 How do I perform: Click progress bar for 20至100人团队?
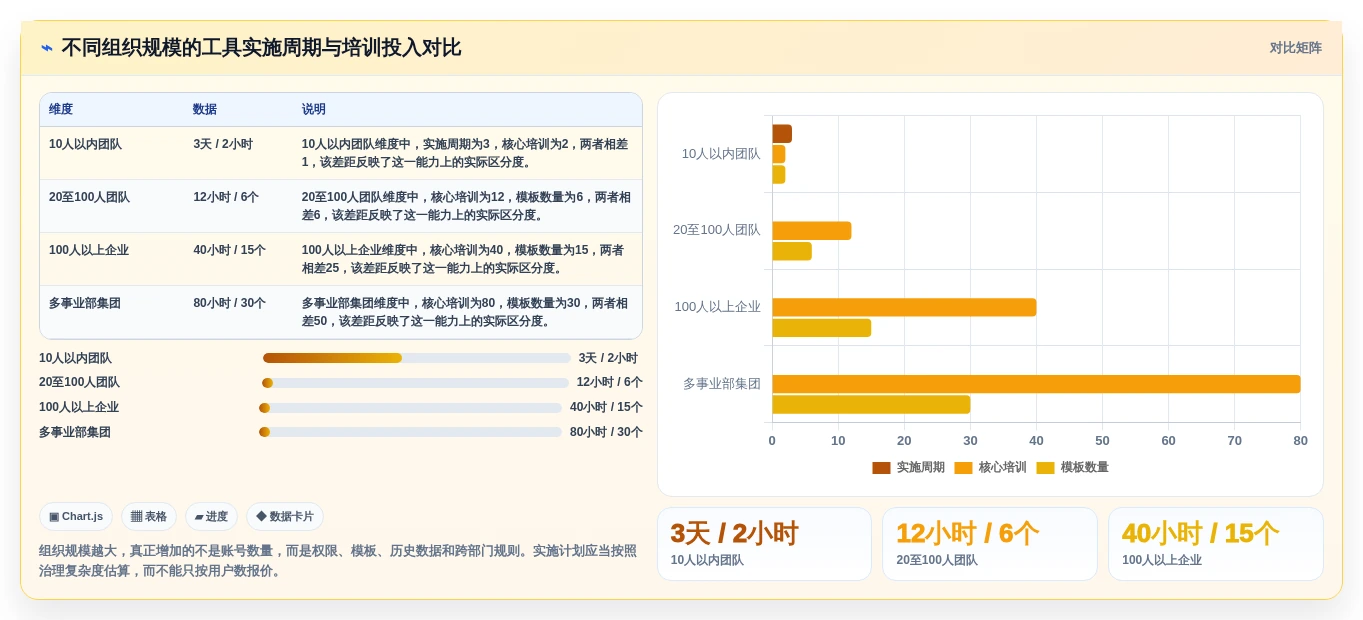415,383
